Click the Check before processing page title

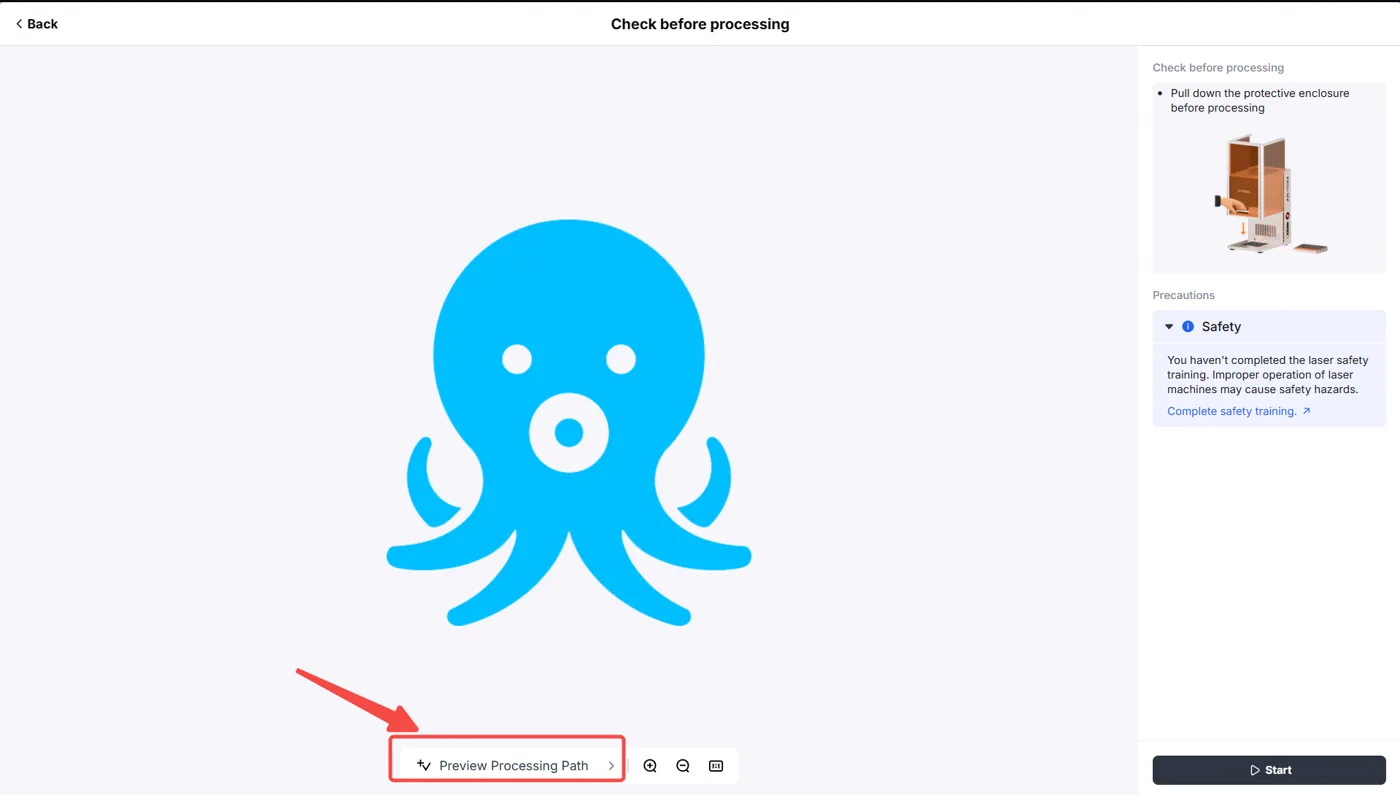point(700,24)
